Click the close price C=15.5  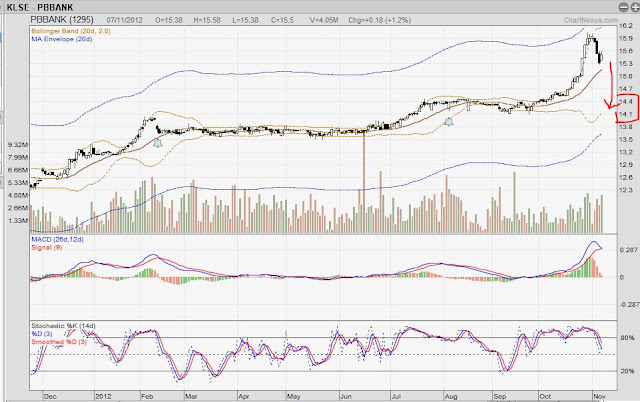pyautogui.click(x=282, y=20)
